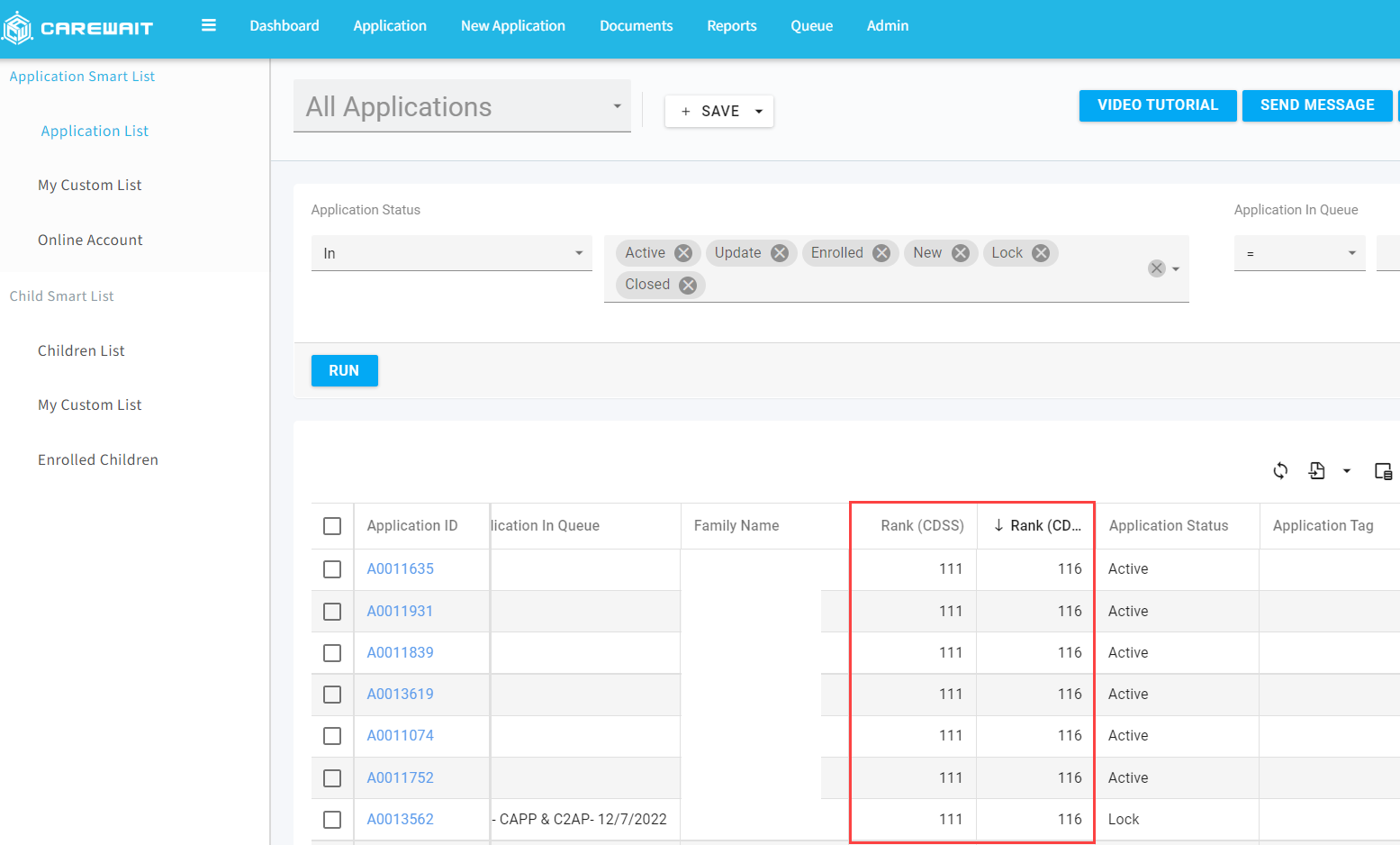
Task: Sort by the Rank (CDSS) column header
Action: pyautogui.click(x=921, y=526)
